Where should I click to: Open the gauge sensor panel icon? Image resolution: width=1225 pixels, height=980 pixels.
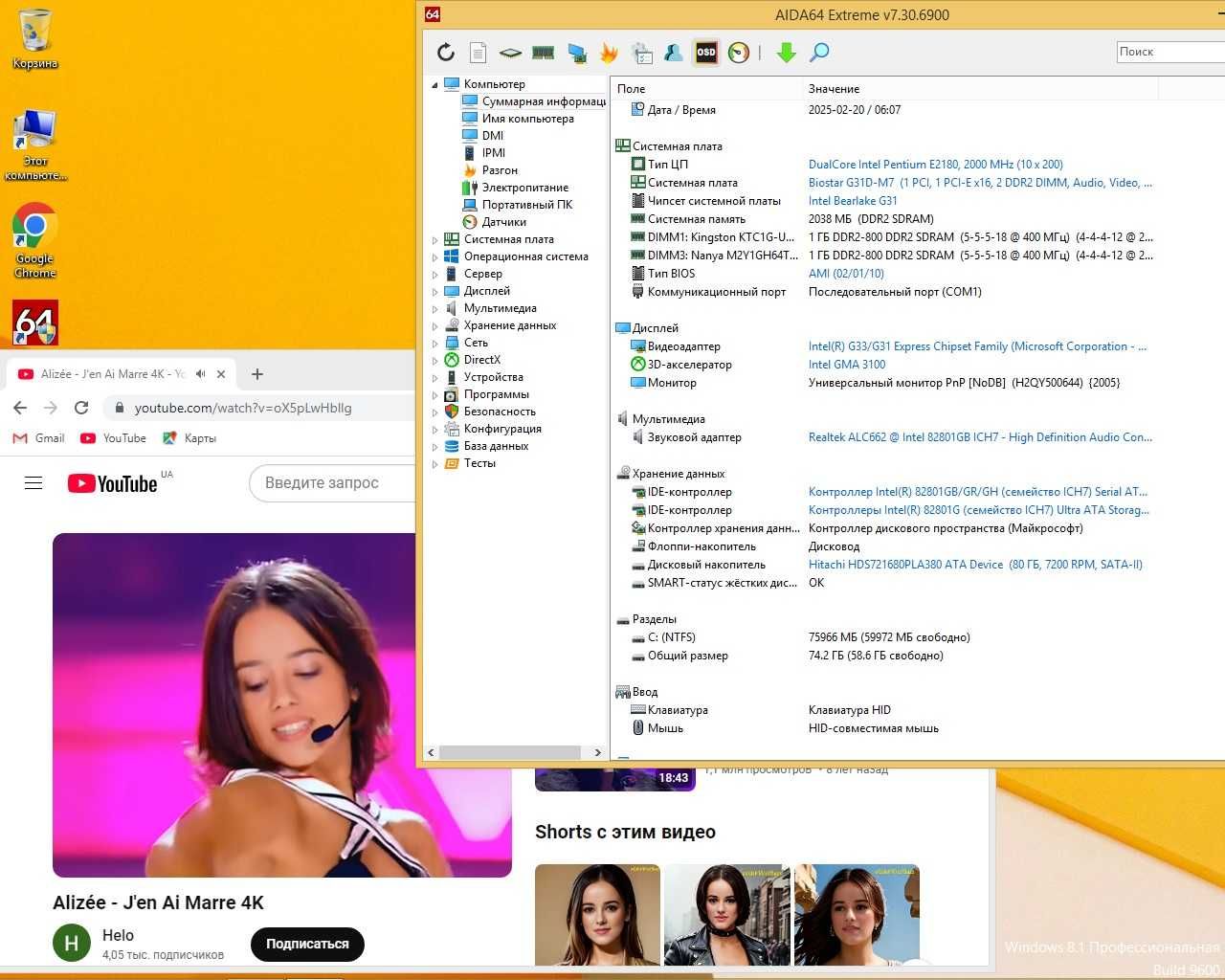point(739,53)
